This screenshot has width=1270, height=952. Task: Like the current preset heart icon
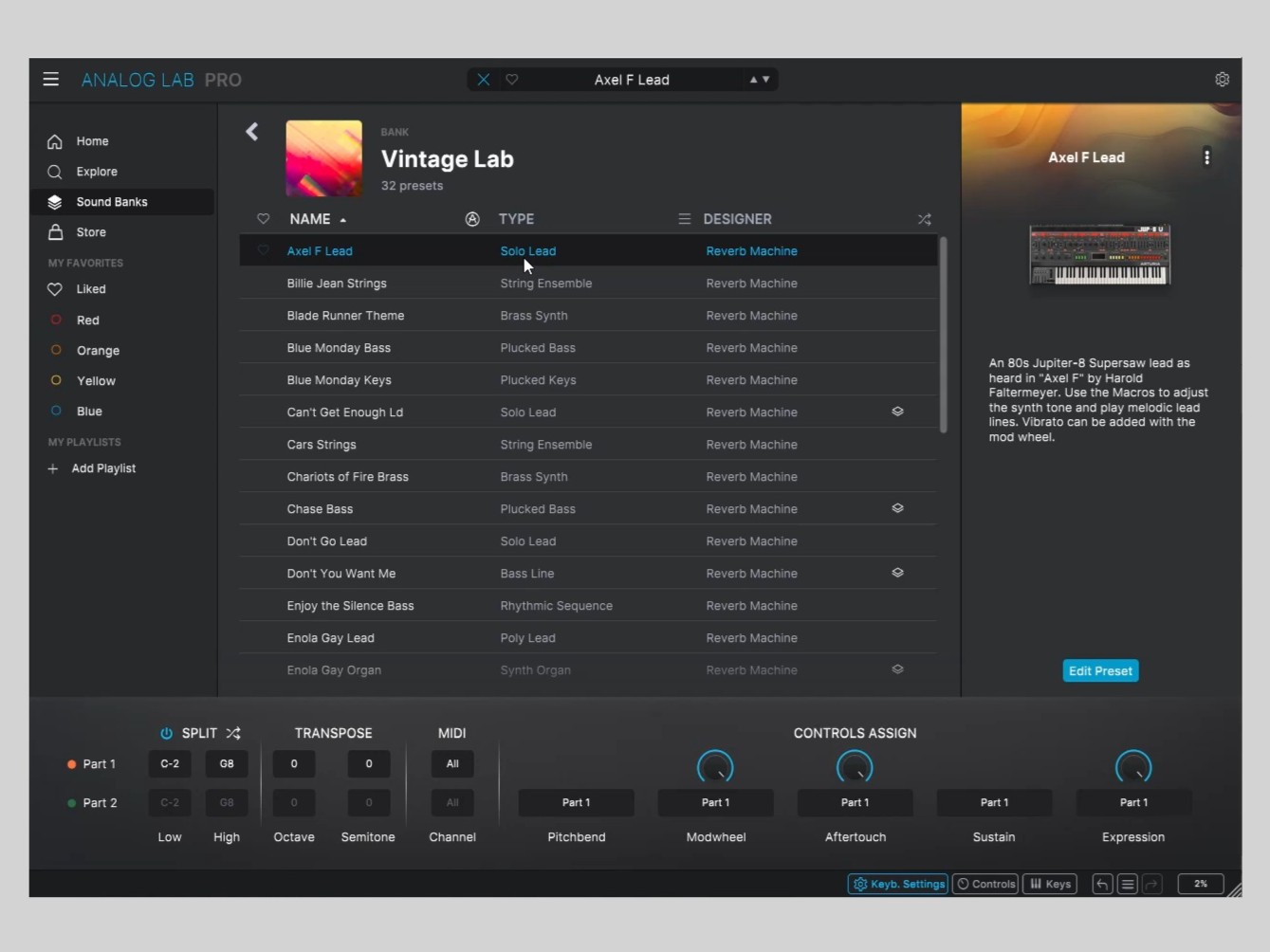pyautogui.click(x=512, y=80)
